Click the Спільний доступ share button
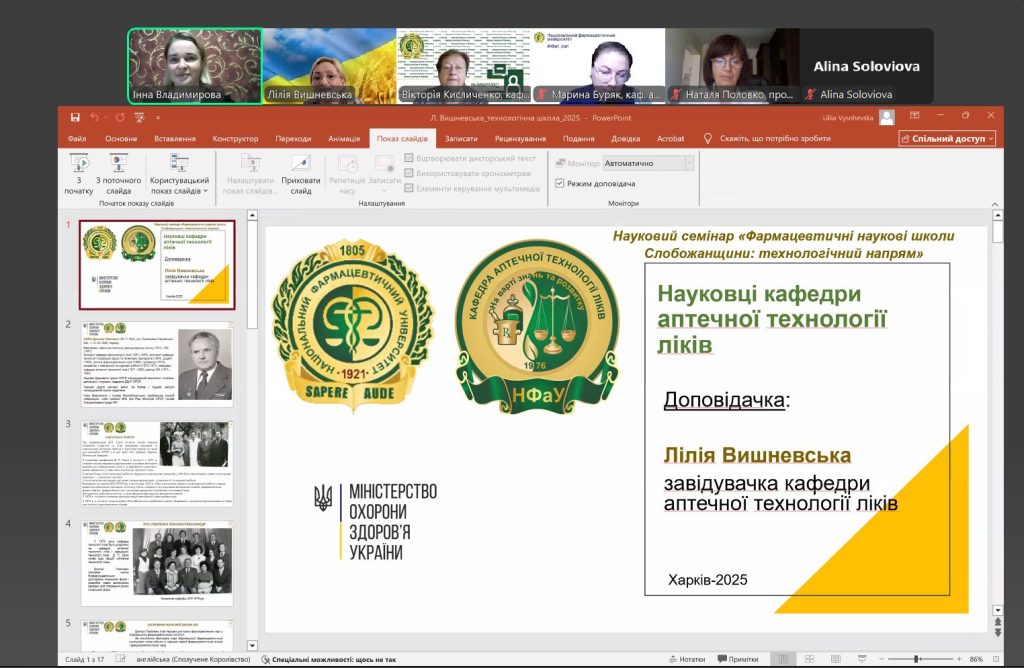The width and height of the screenshot is (1024, 668). pyautogui.click(x=947, y=138)
